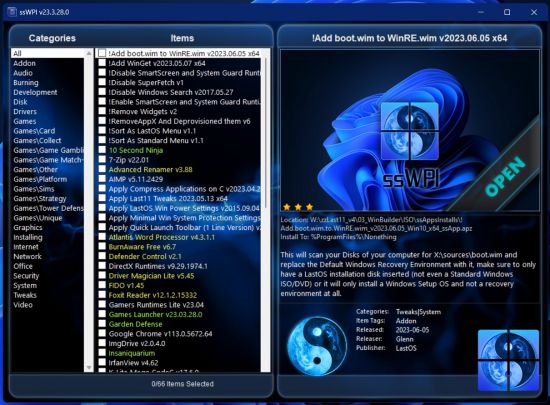This screenshot has width=550, height=405.
Task: Select the Foxit Reader v12.1.2.15332 entry
Action: point(153,295)
